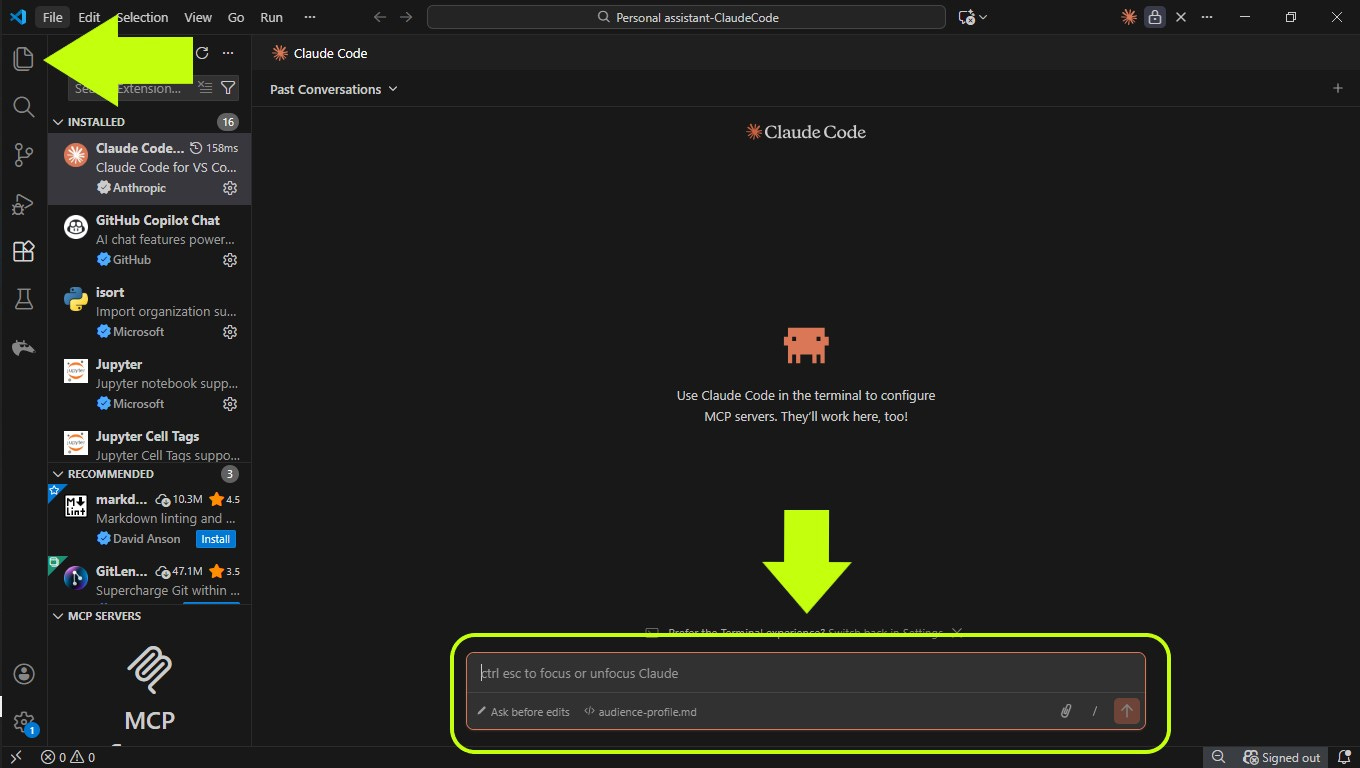The image size is (1360, 768).
Task: Open settings gear for Claude Code extension
Action: (x=230, y=188)
